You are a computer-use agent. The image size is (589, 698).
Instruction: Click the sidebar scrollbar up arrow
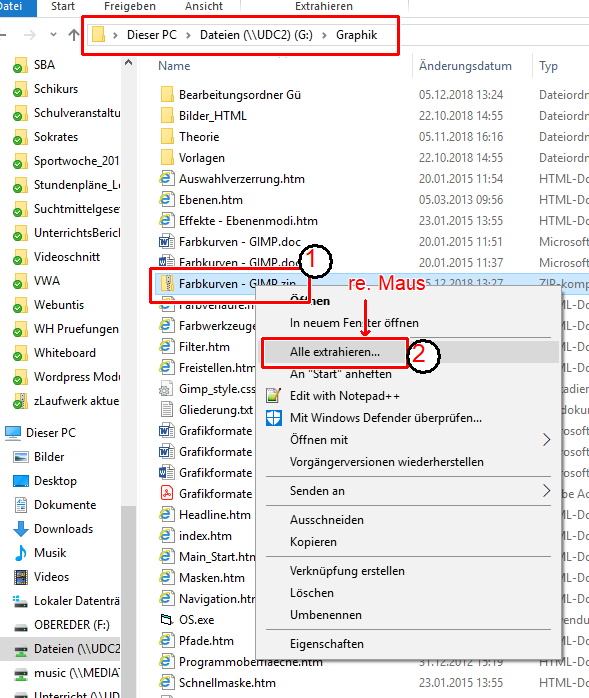(x=128, y=63)
